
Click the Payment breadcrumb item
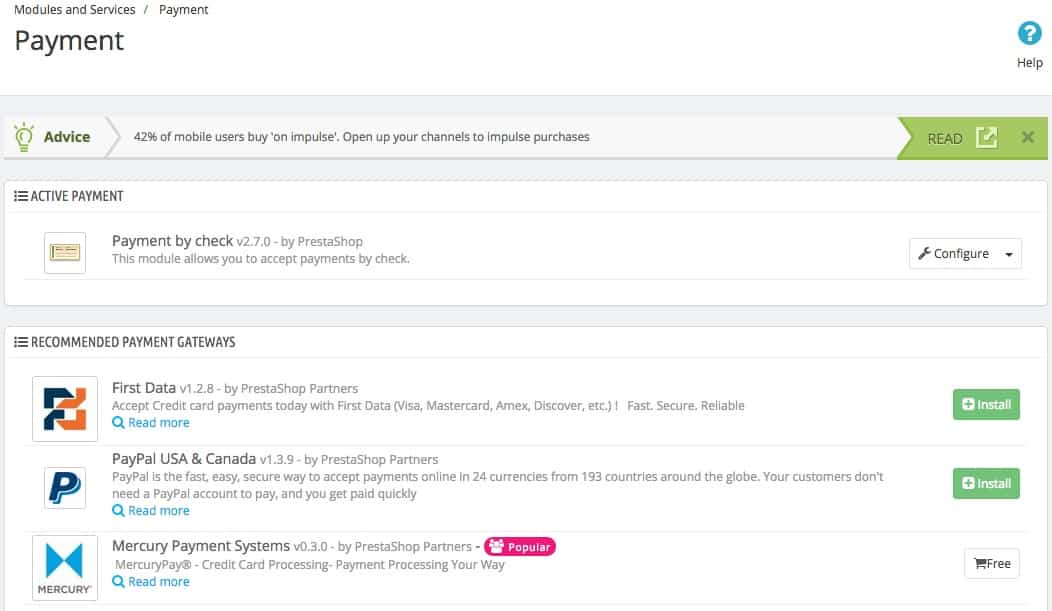183,9
